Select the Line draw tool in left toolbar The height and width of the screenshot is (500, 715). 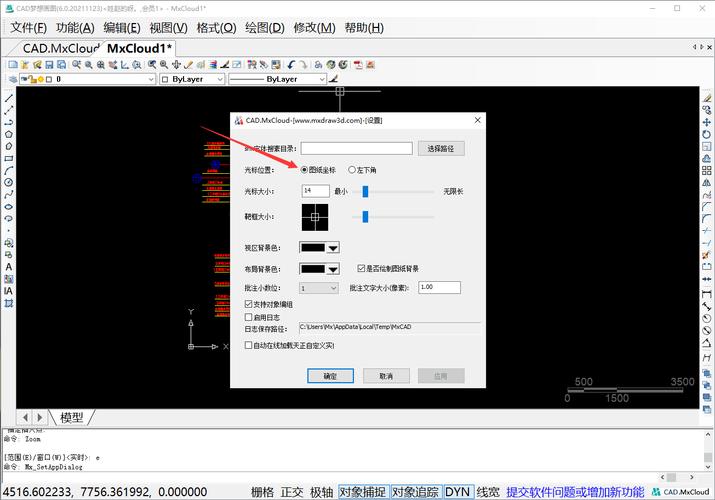(x=8, y=98)
